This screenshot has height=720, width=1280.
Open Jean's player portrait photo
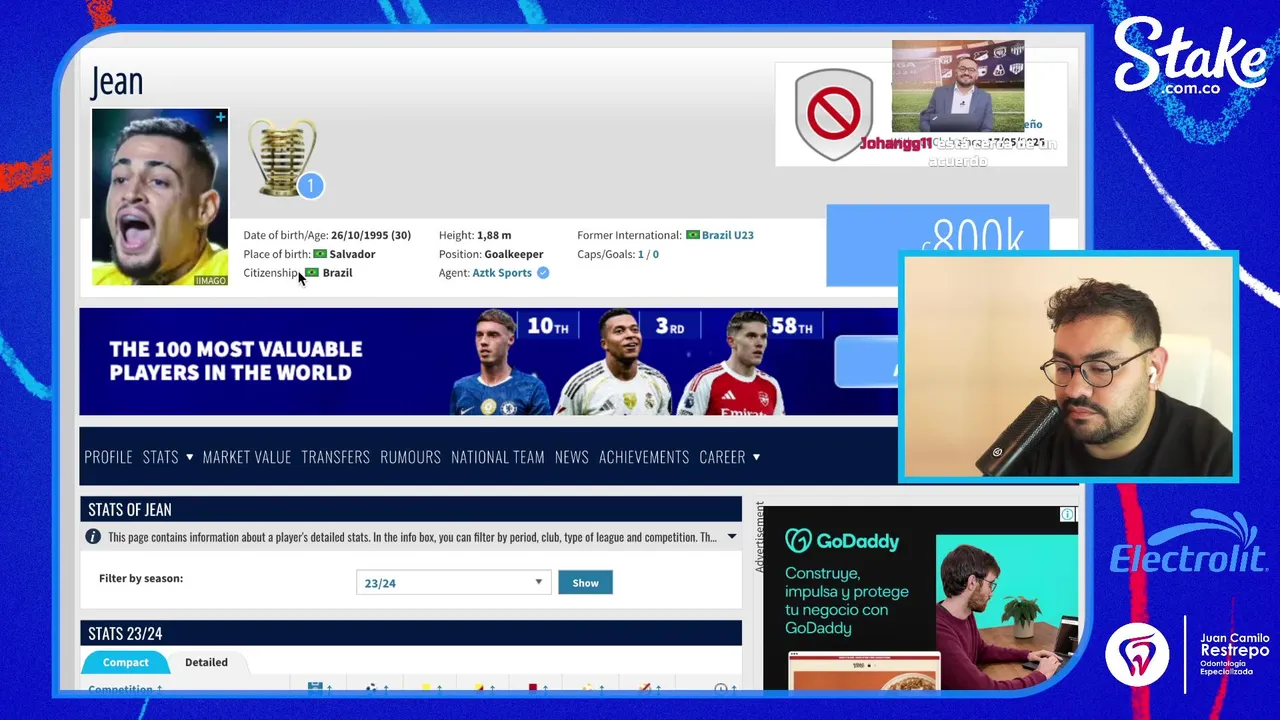coord(160,197)
